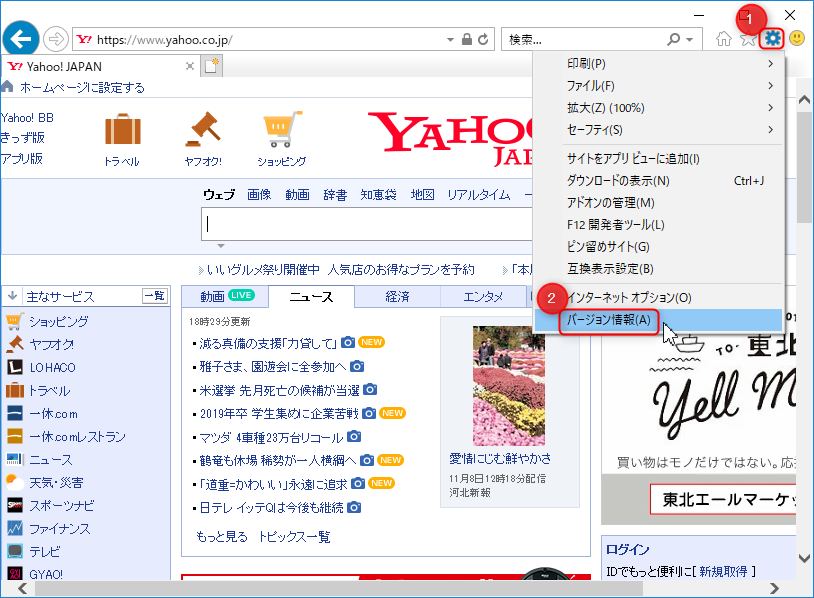Click in the browser 検索 search field
Viewport: 814px width, 598px height.
pyautogui.click(x=584, y=39)
